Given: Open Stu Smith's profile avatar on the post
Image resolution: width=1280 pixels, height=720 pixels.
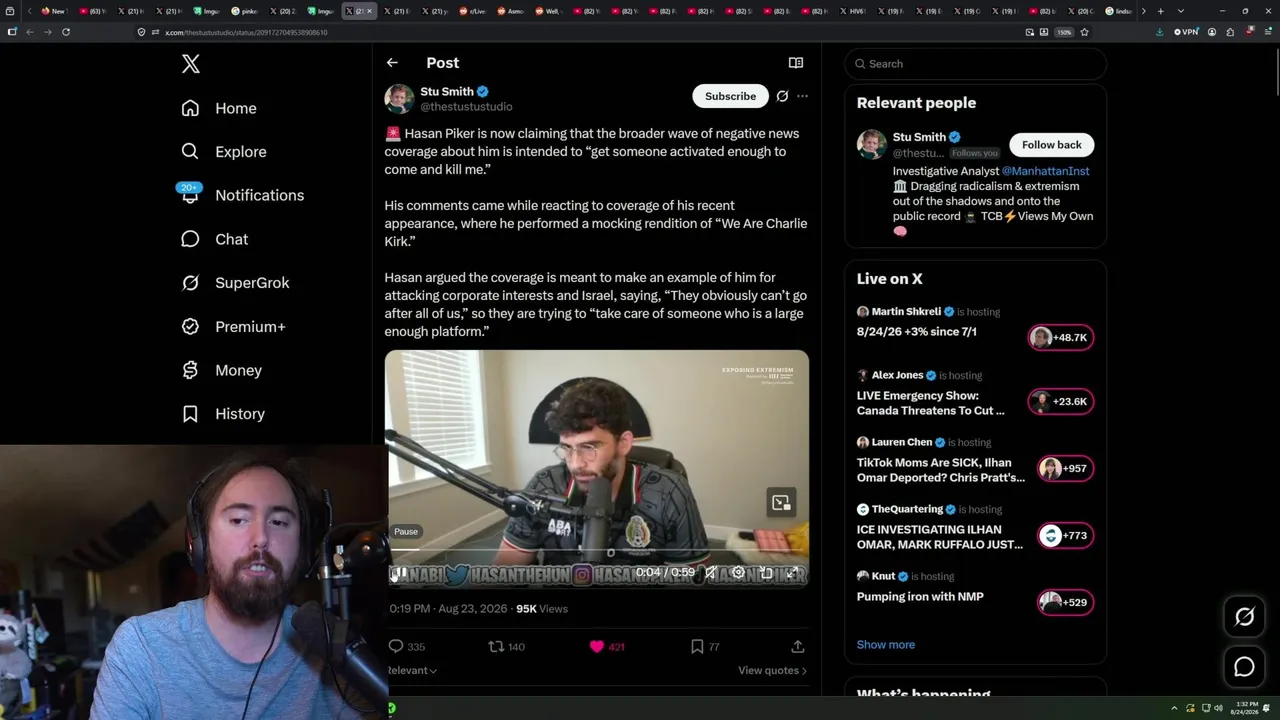Looking at the screenshot, I should [399, 98].
